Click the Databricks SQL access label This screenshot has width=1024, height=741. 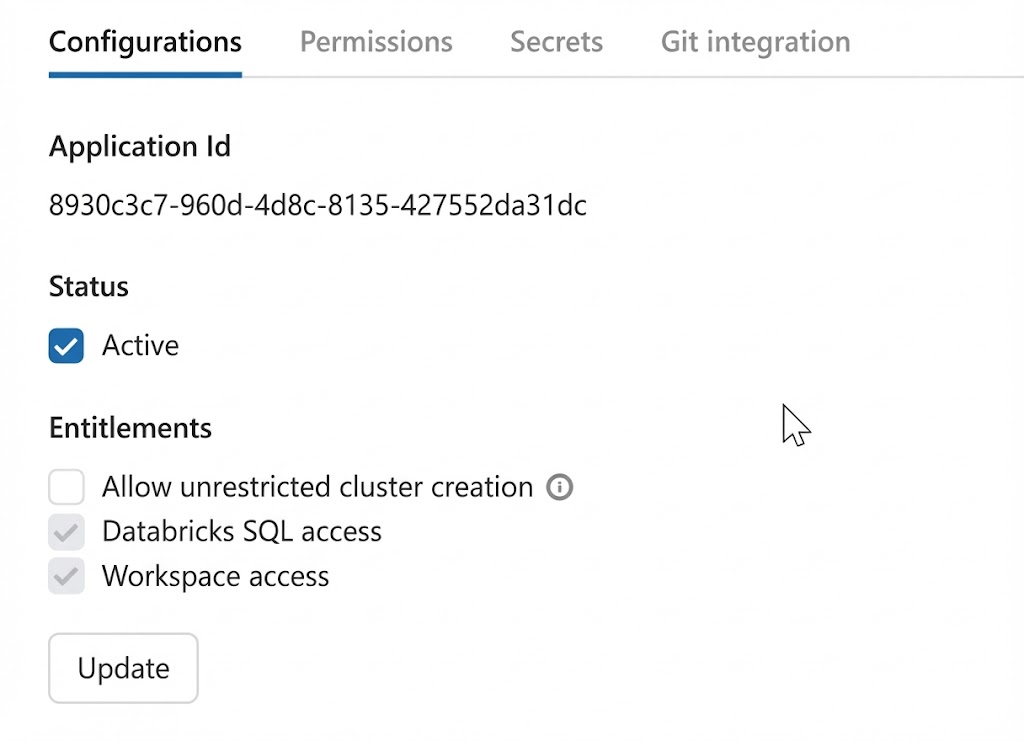[241, 532]
